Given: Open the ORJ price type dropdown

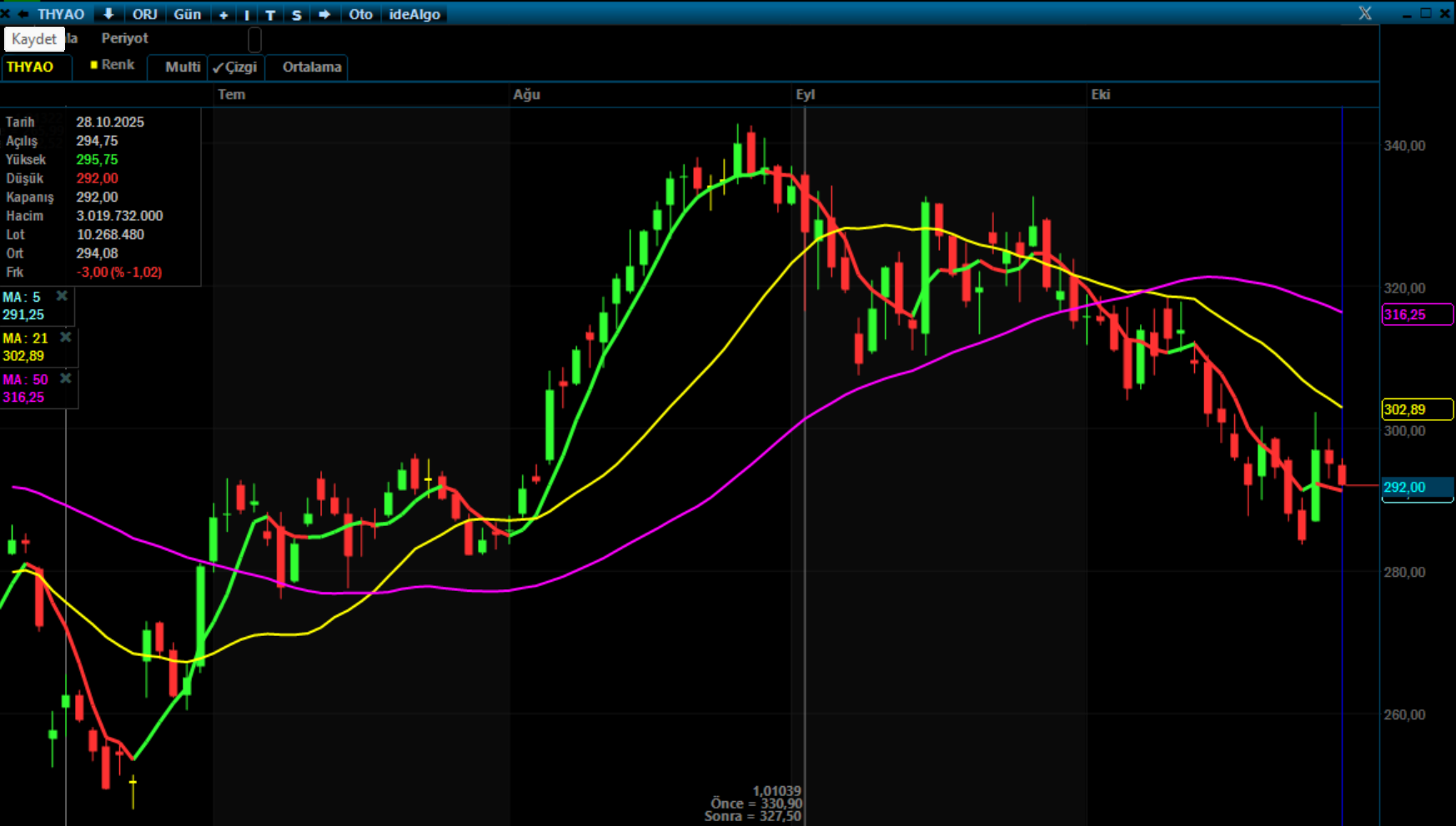Looking at the screenshot, I should point(144,14).
